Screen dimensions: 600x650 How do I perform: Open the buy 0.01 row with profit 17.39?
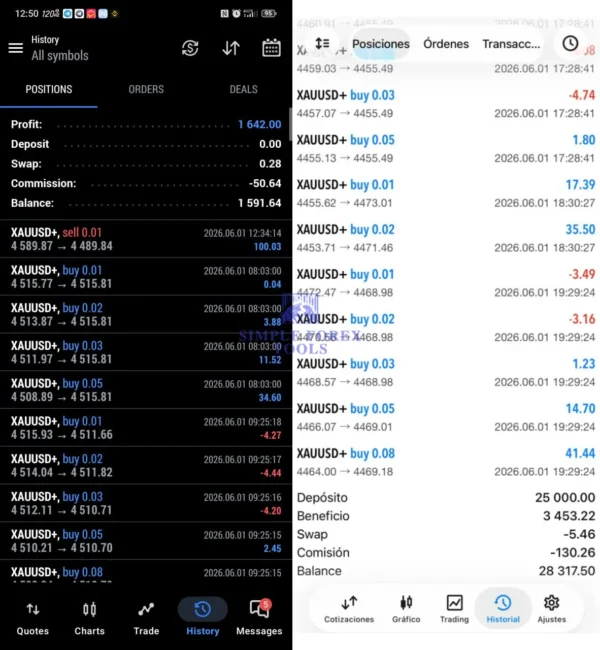point(446,193)
